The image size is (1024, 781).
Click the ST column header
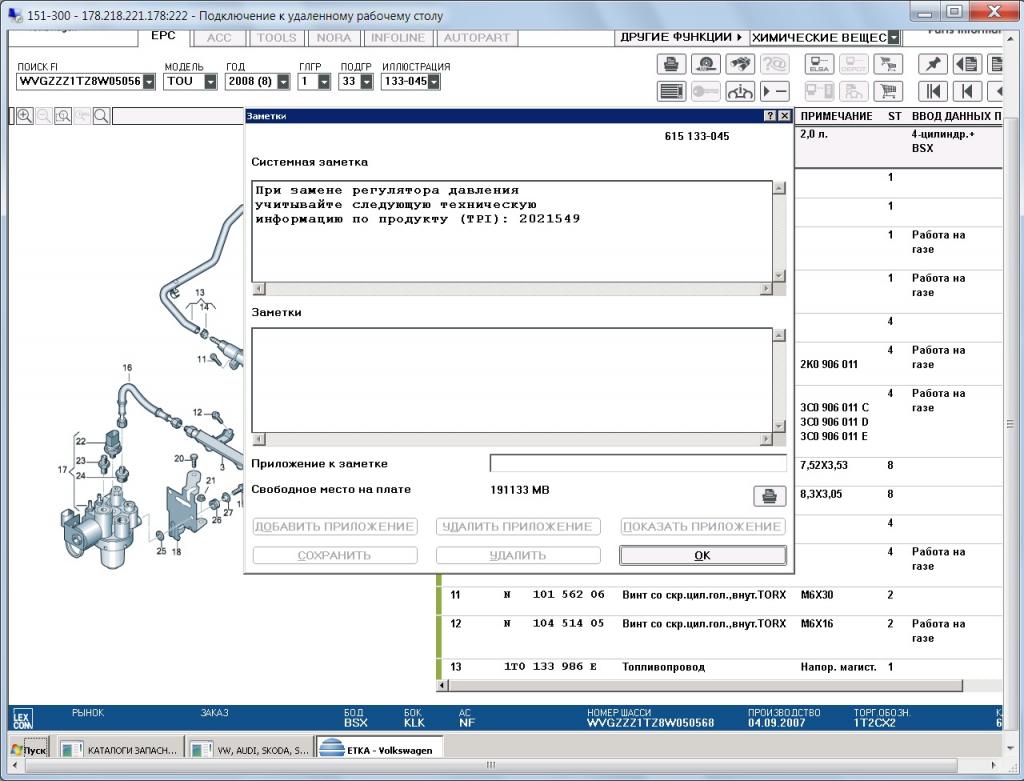coord(894,116)
